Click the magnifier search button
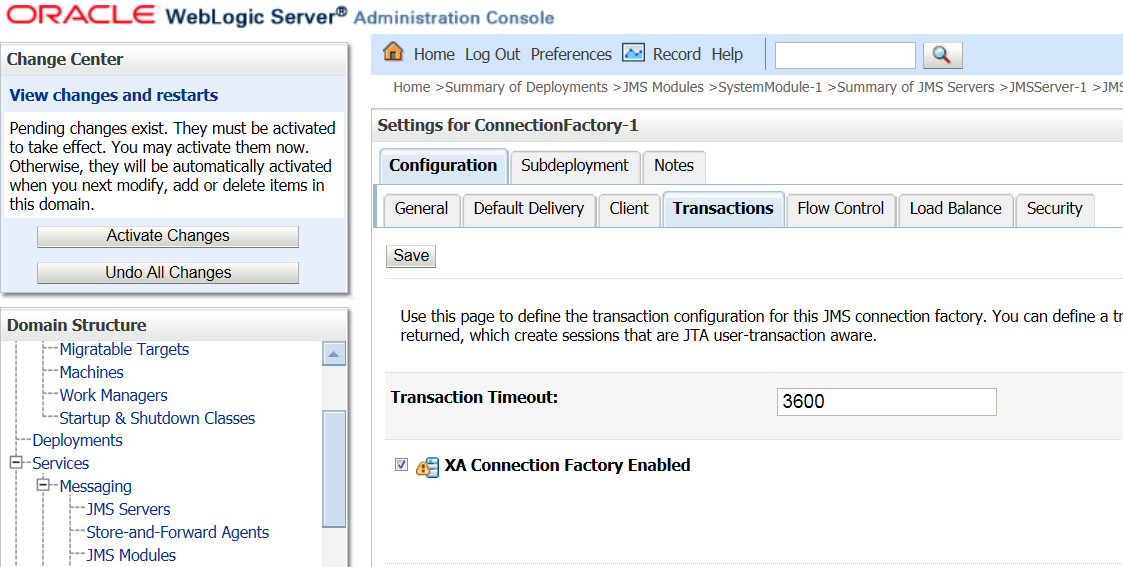The width and height of the screenshot is (1123, 567). point(942,55)
